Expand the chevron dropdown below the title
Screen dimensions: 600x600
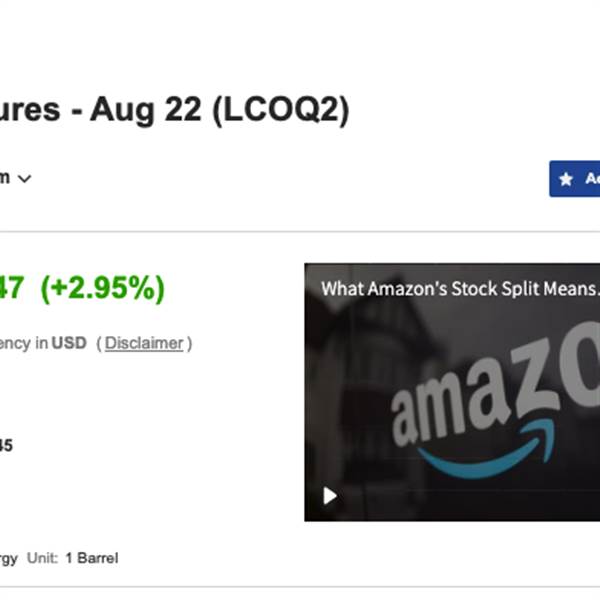[25, 179]
